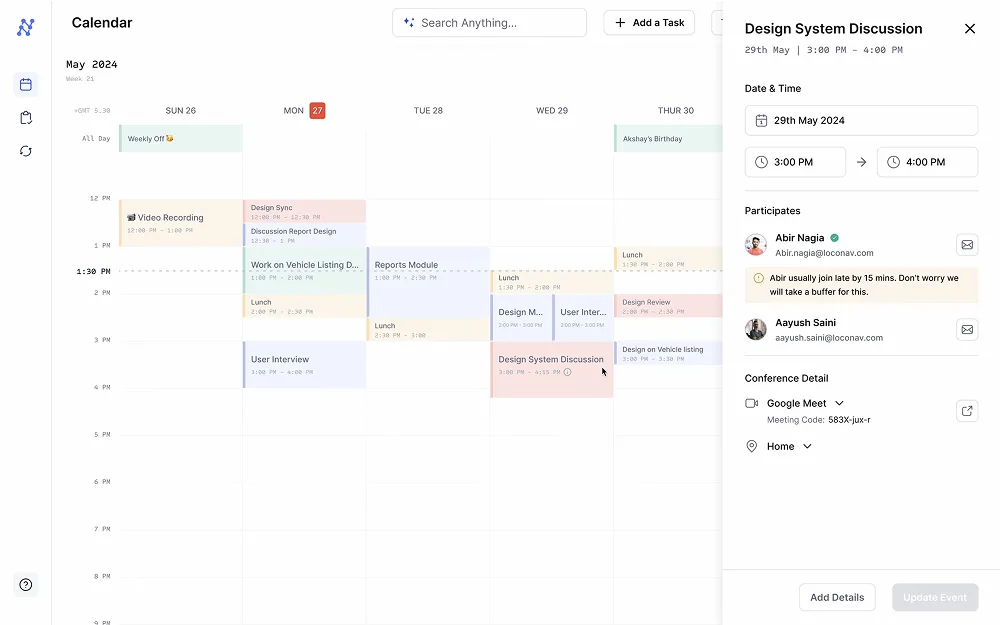
Task: Click the calendar icon in date field
Action: tap(761, 121)
